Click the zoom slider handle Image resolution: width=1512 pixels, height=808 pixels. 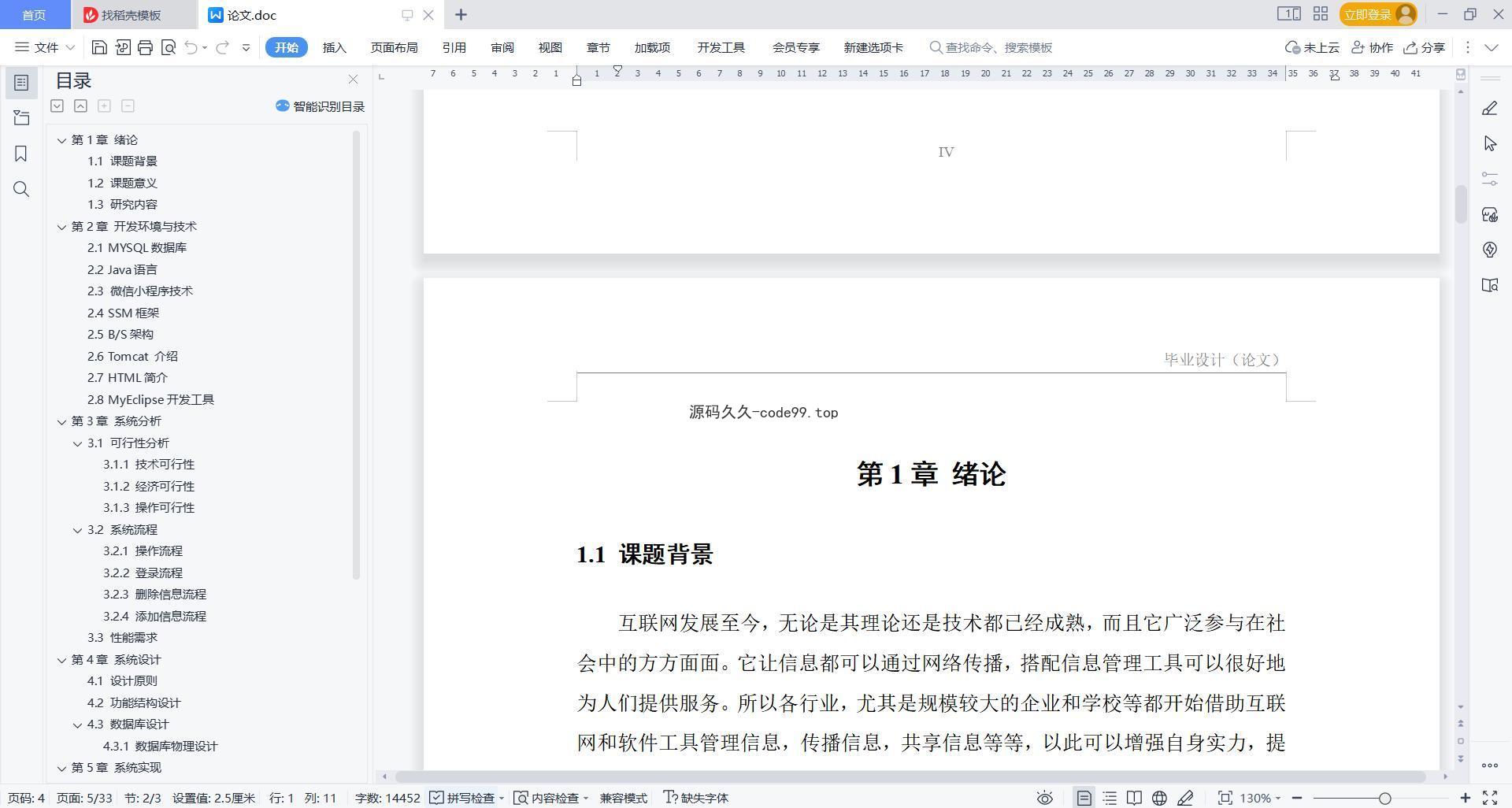(1384, 798)
